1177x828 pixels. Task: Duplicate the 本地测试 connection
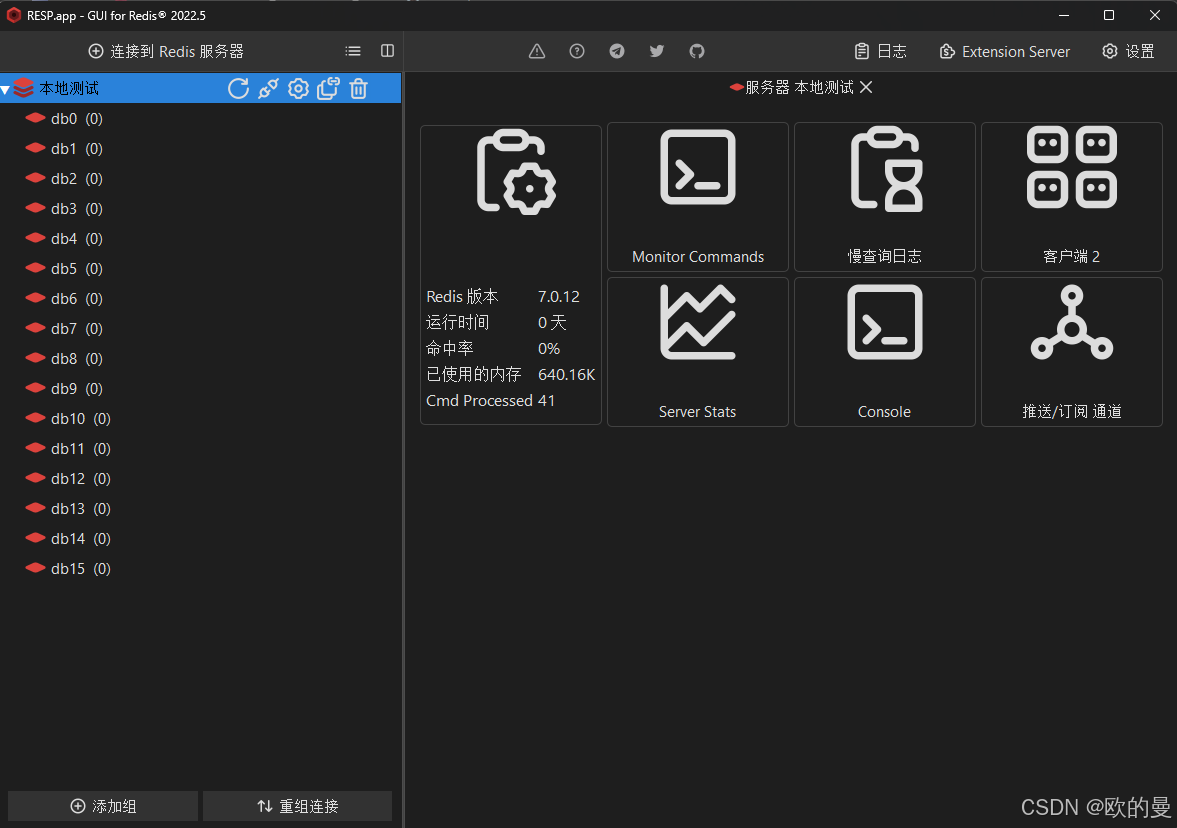[x=328, y=89]
